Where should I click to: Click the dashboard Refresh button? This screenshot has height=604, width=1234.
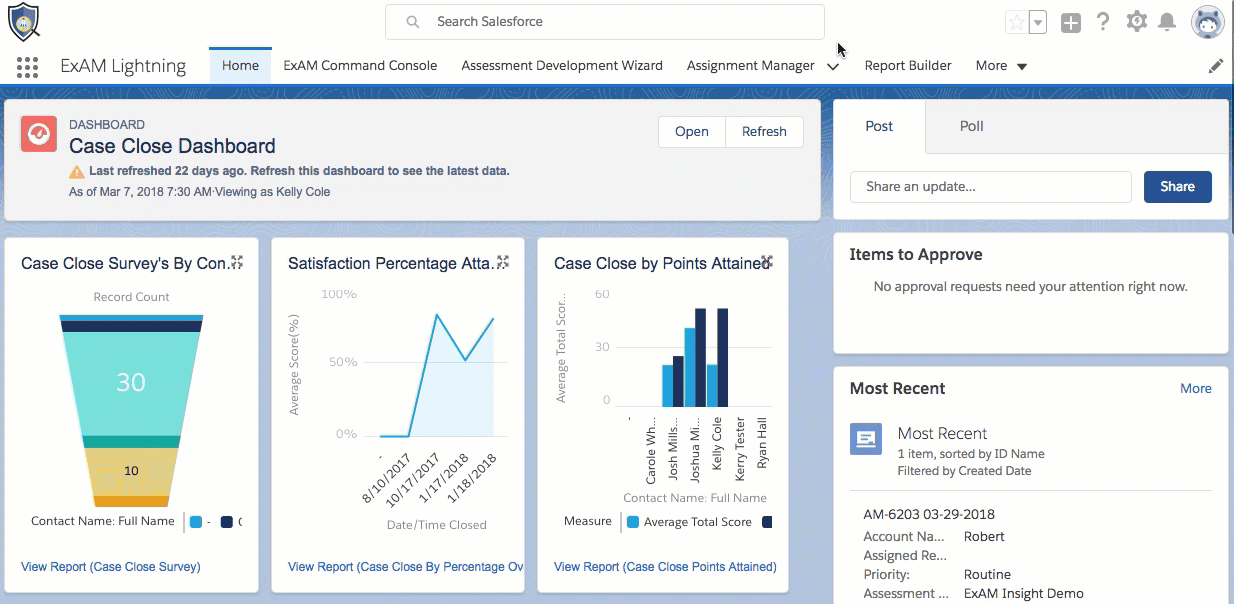pyautogui.click(x=764, y=131)
